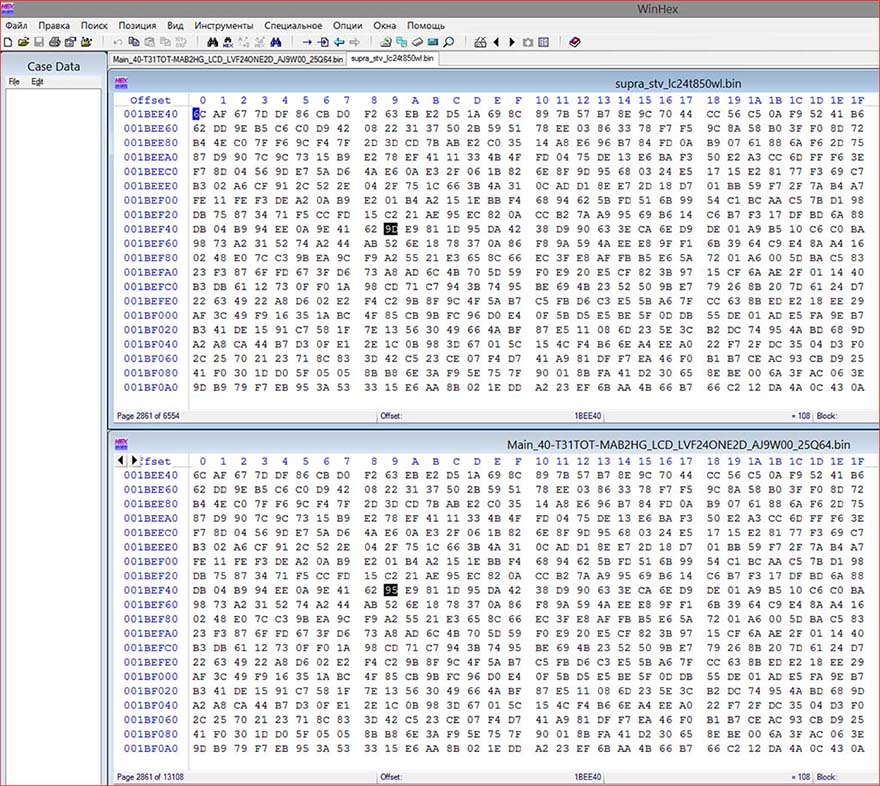
Task: Click the blue Back navigation arrow
Action: [339, 42]
